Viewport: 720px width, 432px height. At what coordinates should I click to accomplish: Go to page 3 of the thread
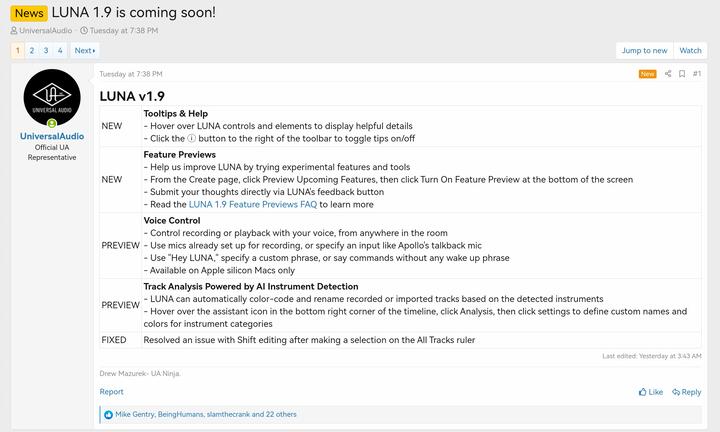click(x=46, y=50)
